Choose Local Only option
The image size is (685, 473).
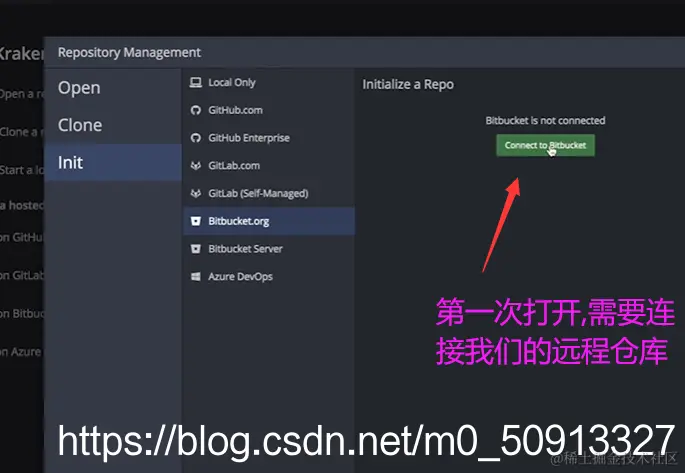(269, 83)
